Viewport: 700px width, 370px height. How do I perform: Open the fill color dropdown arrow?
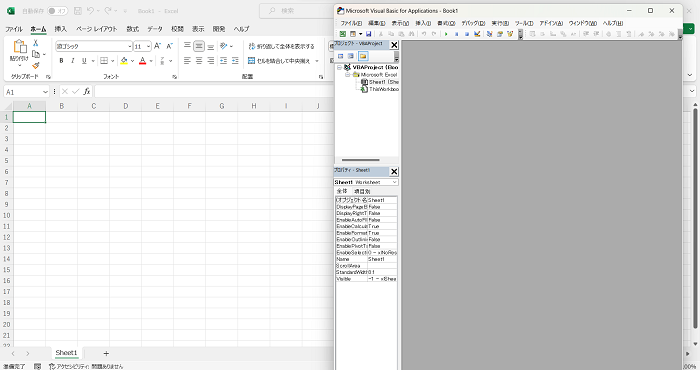tap(132, 61)
